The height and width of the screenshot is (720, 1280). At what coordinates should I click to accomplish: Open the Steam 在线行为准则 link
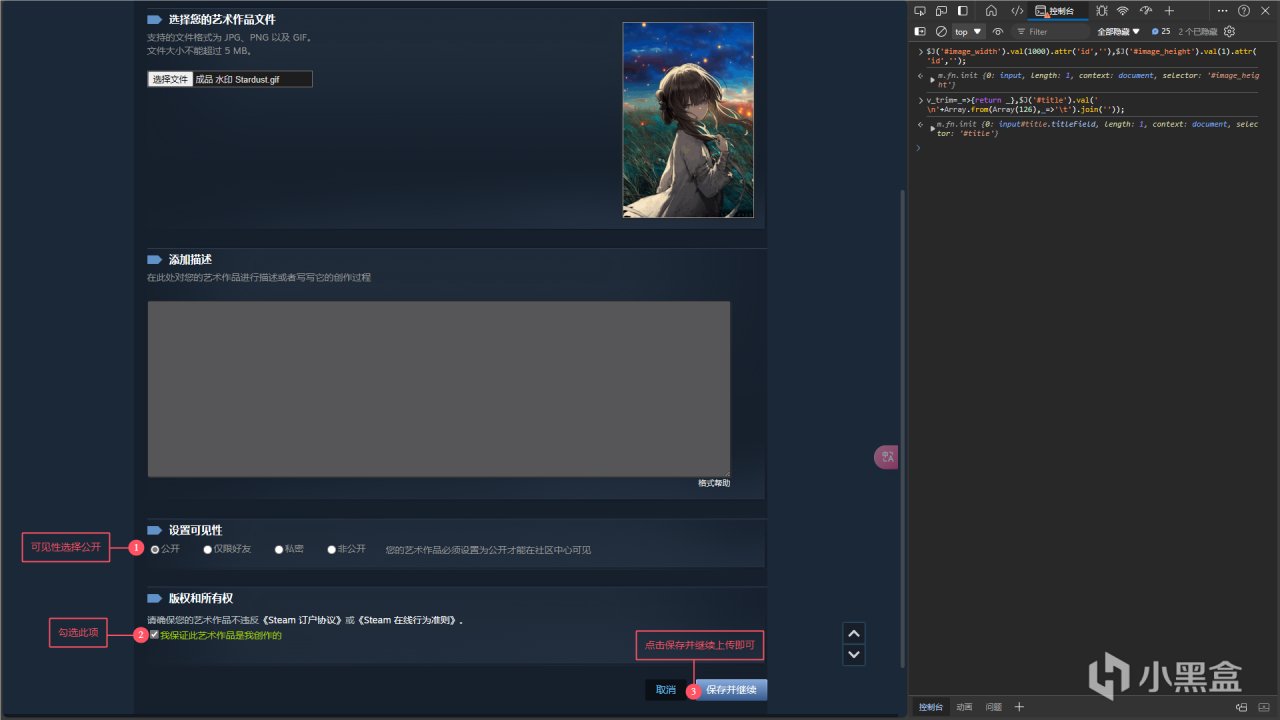(407, 620)
